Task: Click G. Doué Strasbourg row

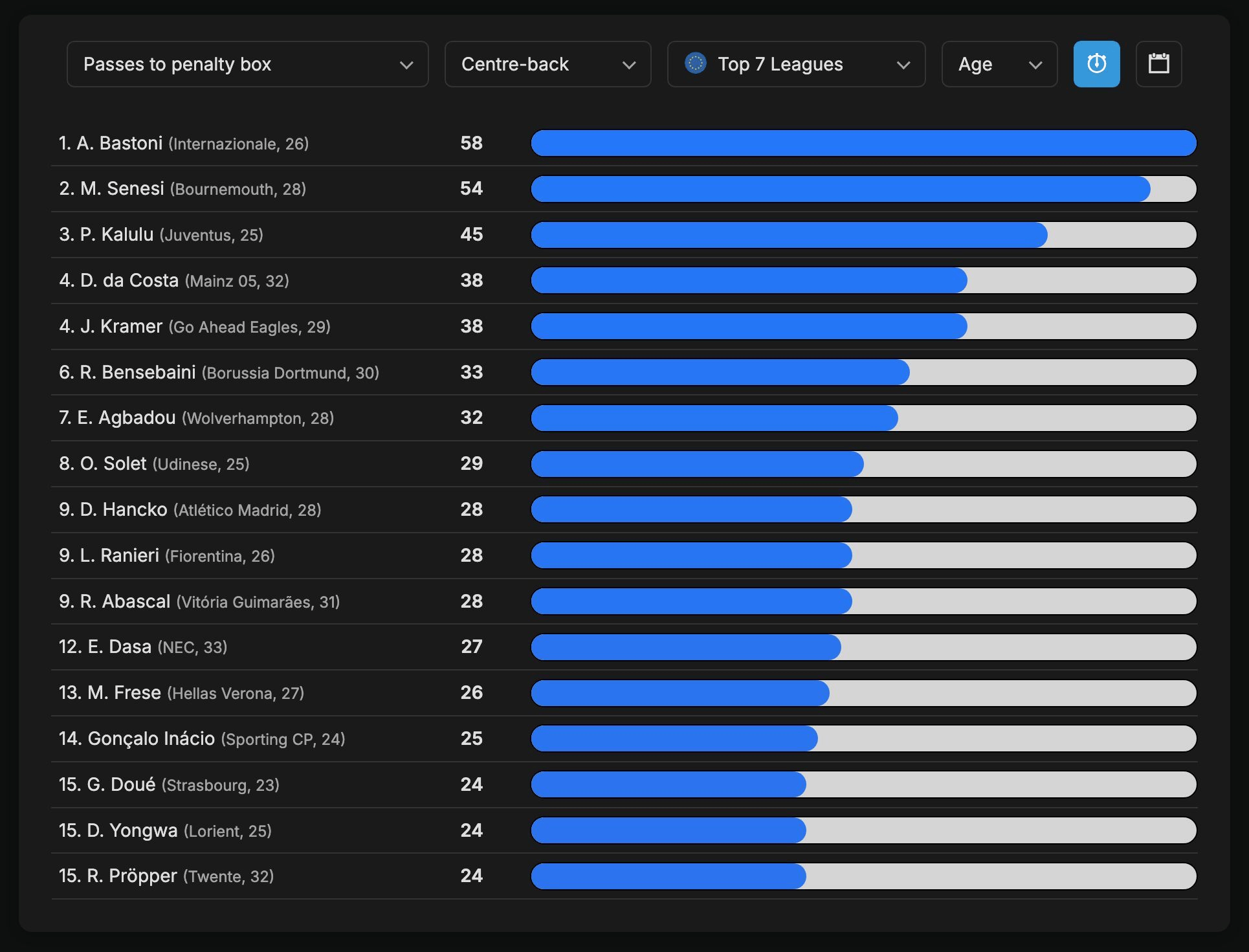Action: coord(169,784)
